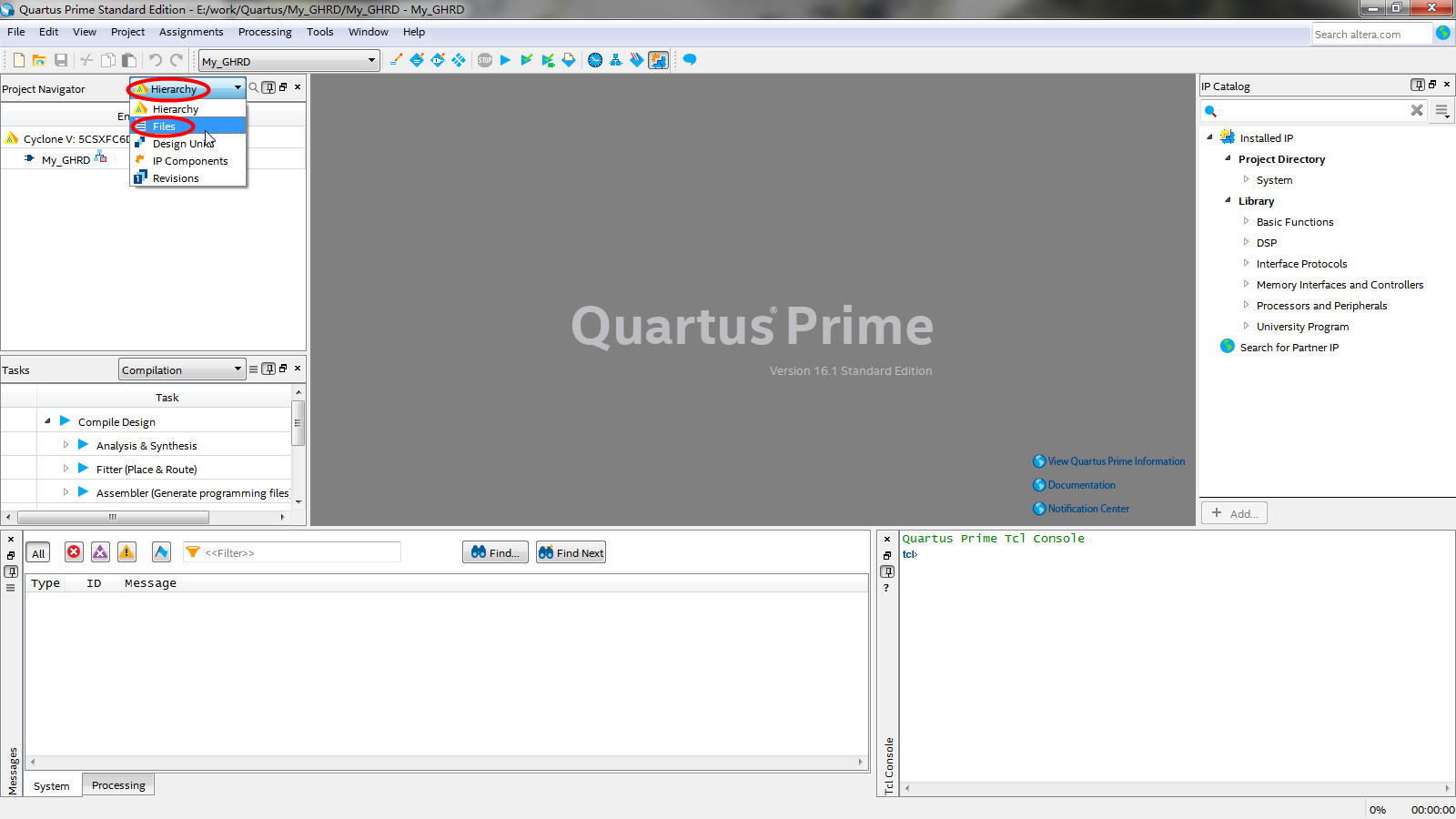Expand the Basic Functions library node
The width and height of the screenshot is (1456, 819).
click(x=1246, y=221)
